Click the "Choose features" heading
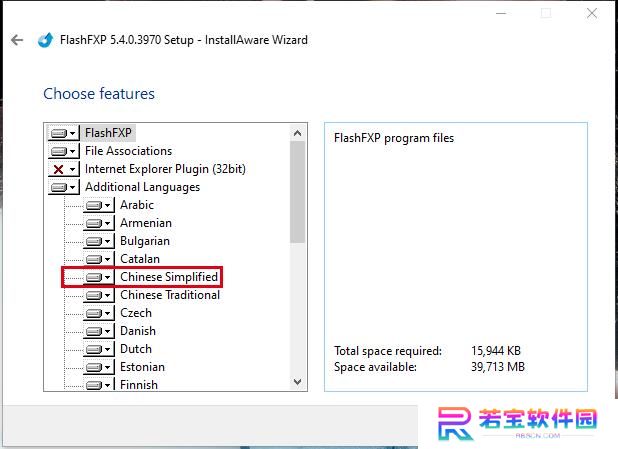 [x=99, y=94]
